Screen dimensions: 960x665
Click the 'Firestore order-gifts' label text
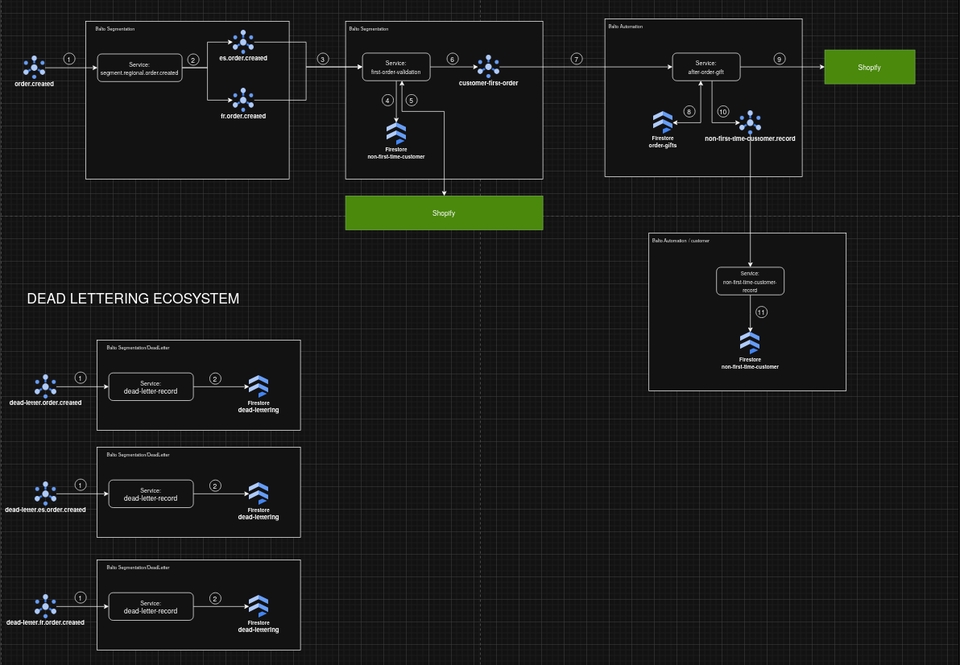point(662,142)
